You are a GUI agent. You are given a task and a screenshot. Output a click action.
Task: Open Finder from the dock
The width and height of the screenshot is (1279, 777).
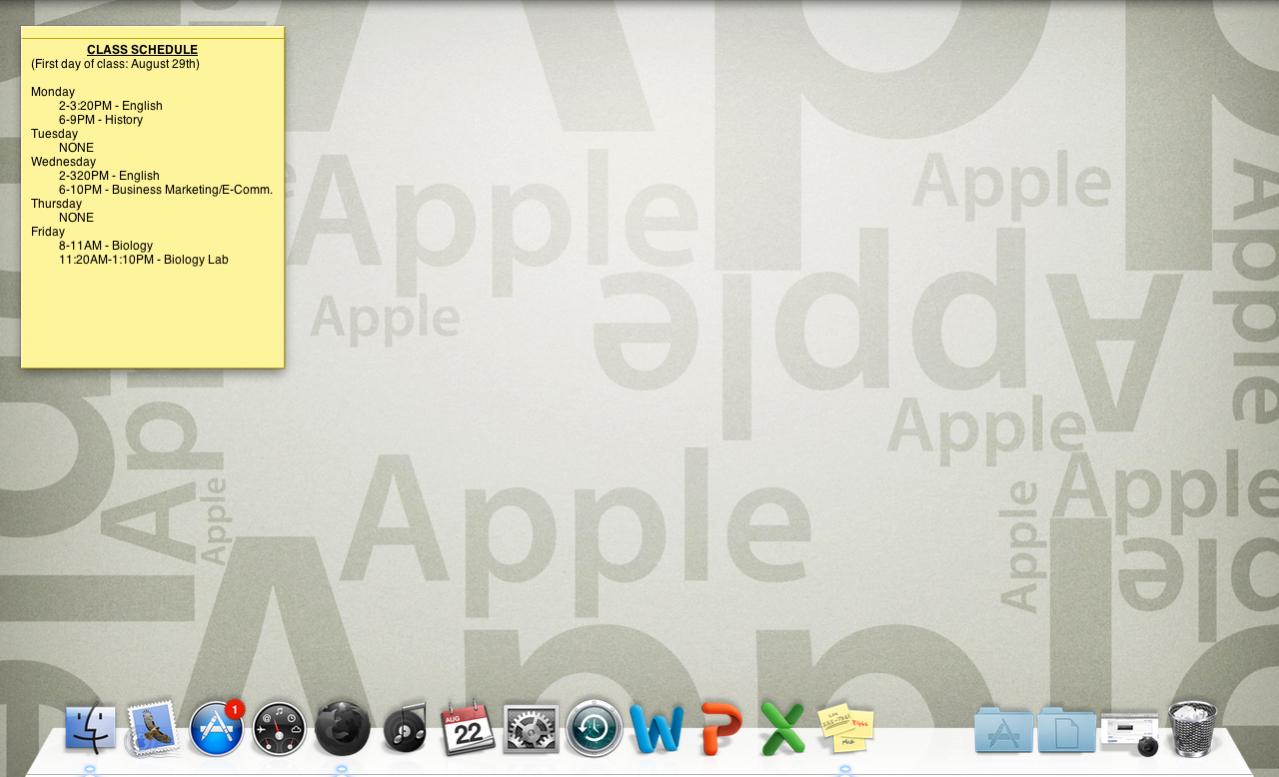[x=90, y=728]
